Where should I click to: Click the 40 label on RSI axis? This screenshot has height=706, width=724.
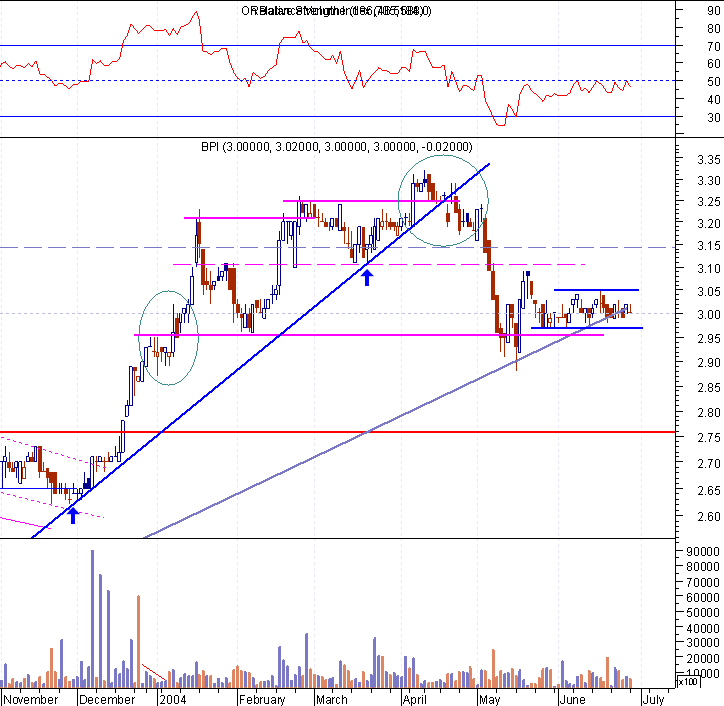[714, 100]
